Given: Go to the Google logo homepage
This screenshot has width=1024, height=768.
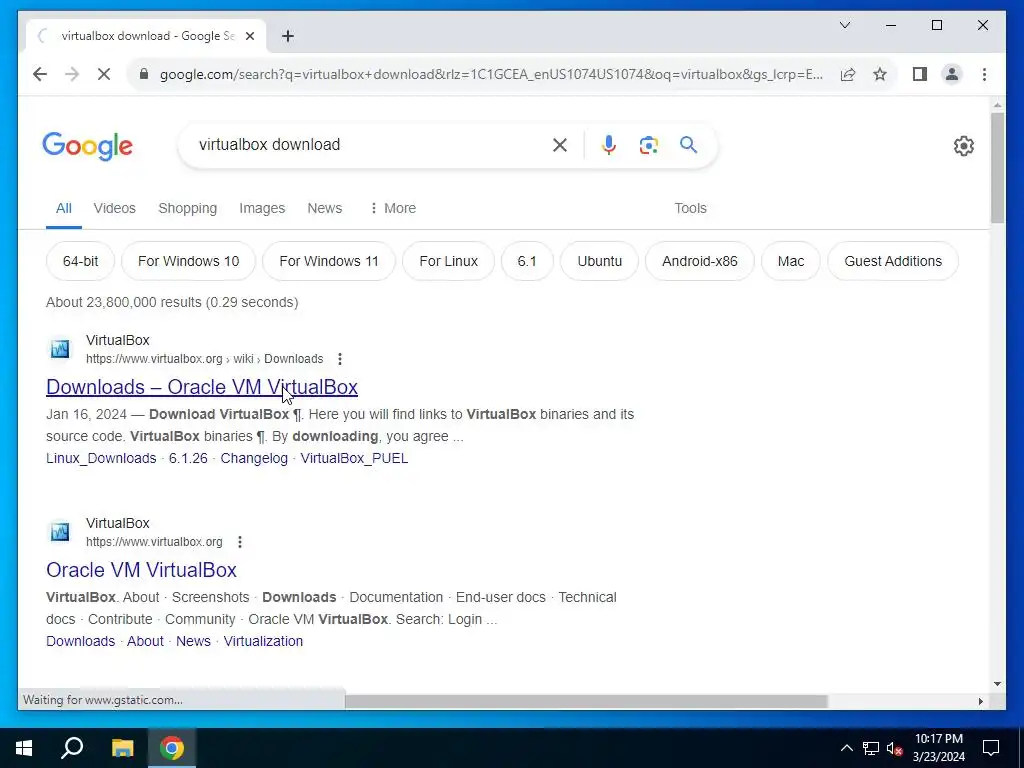Looking at the screenshot, I should pyautogui.click(x=88, y=146).
